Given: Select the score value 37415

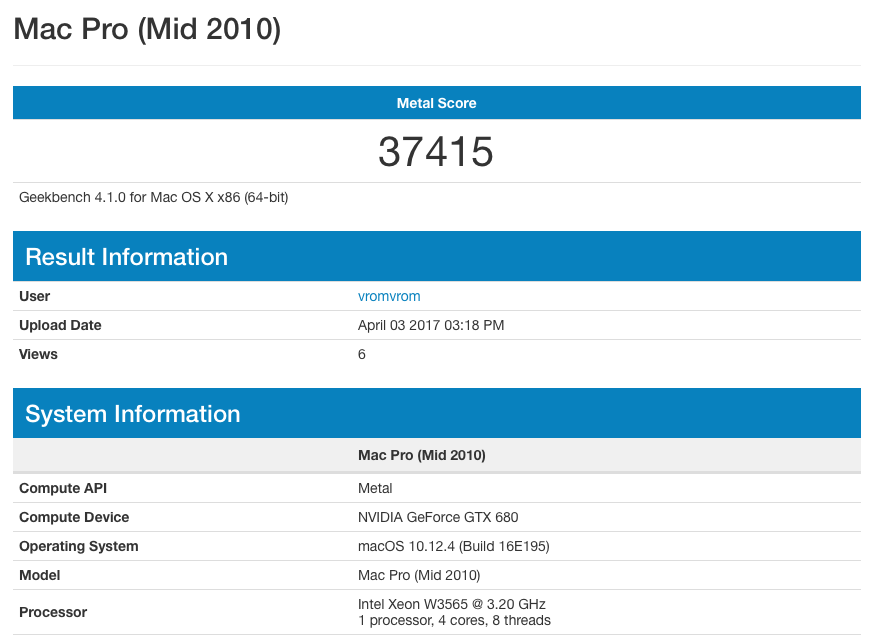Looking at the screenshot, I should [436, 152].
